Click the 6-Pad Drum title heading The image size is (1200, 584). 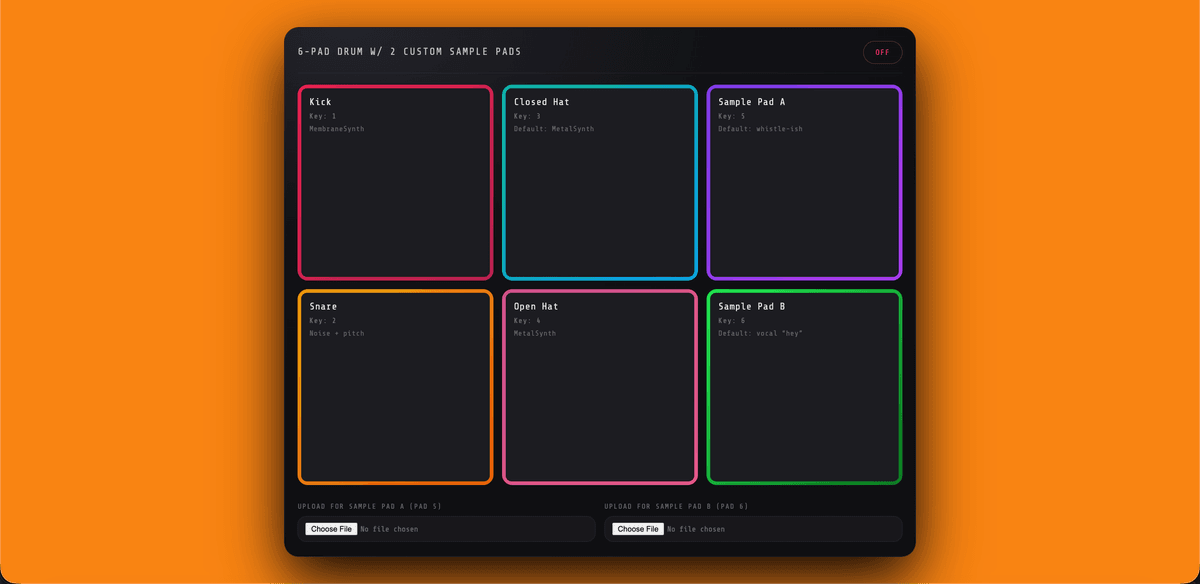coord(409,52)
